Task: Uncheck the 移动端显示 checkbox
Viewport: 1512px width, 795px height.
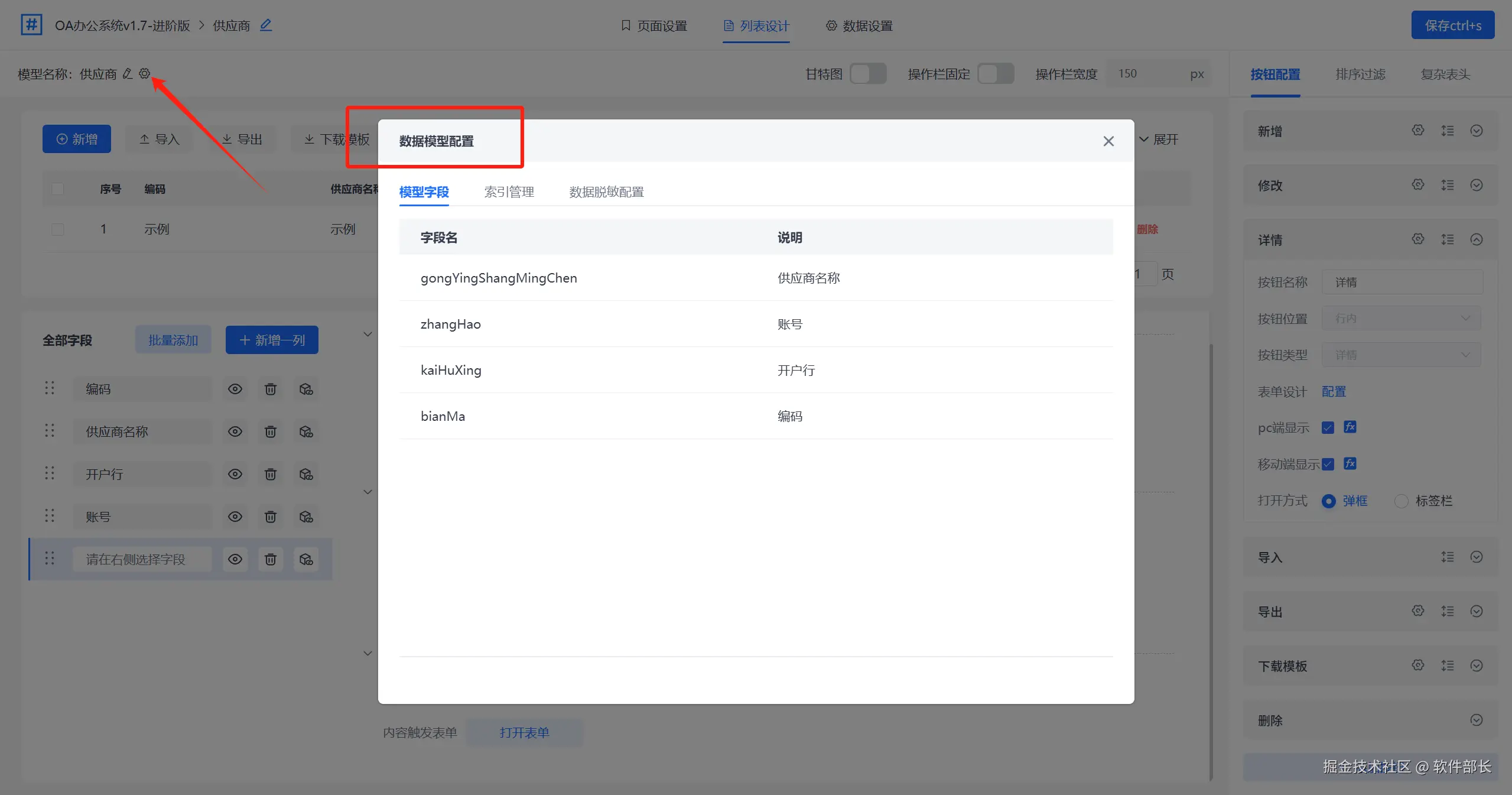Action: pyautogui.click(x=1328, y=464)
